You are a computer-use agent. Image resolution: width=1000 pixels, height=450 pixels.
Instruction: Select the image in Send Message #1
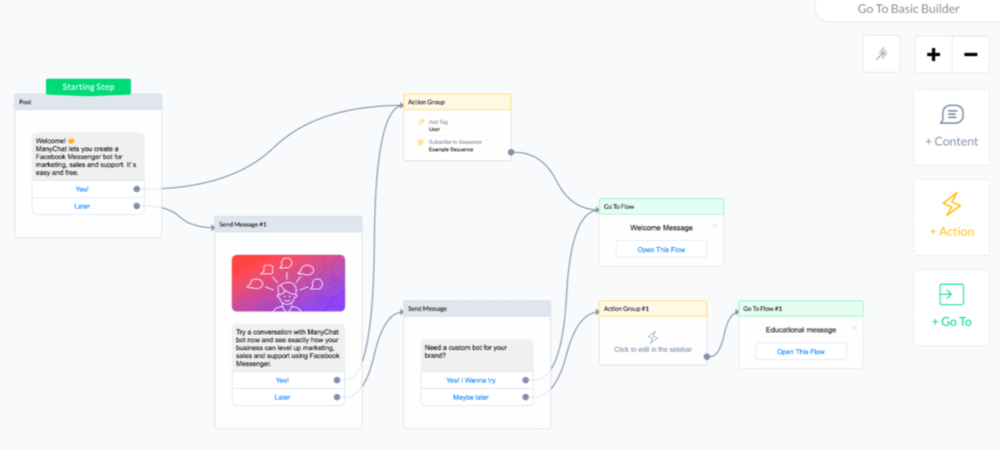[x=288, y=283]
